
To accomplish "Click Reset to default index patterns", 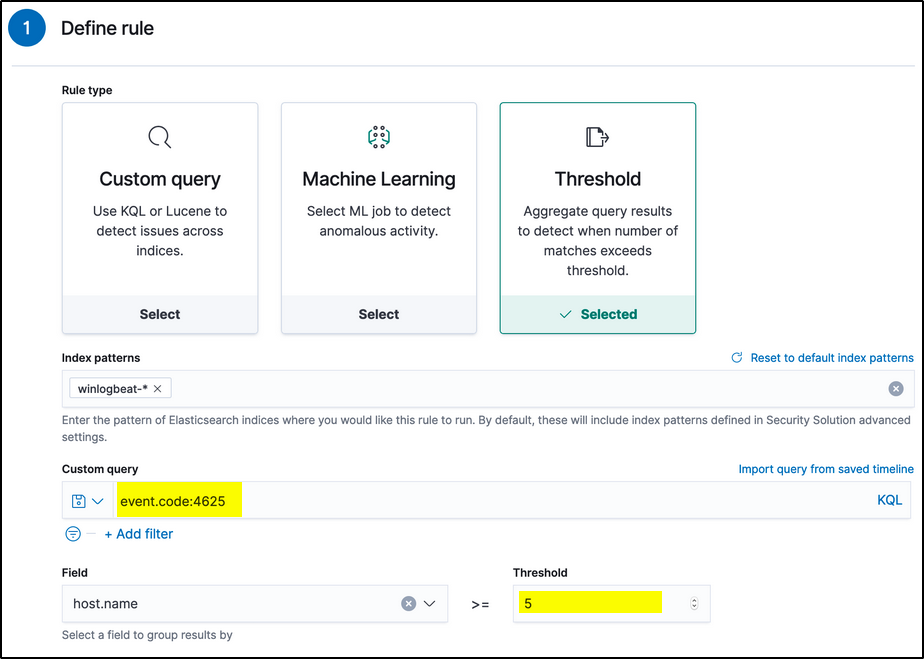I will (831, 358).
